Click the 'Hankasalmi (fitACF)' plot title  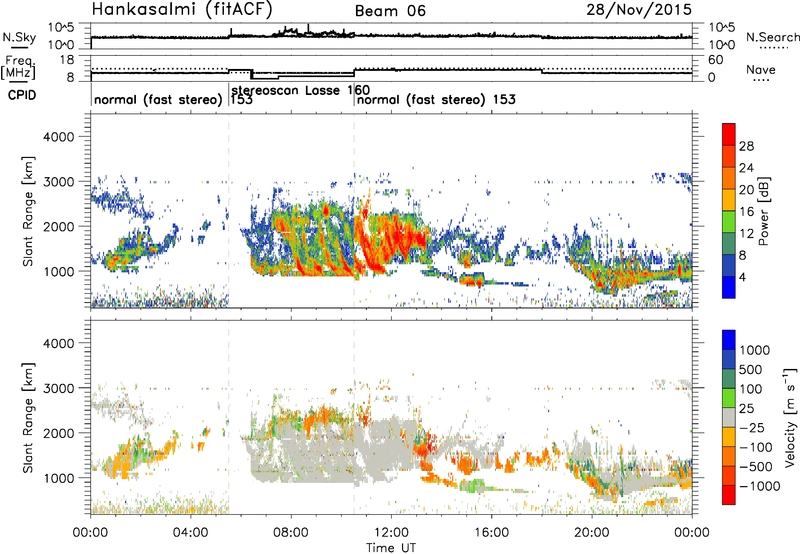pyautogui.click(x=182, y=10)
